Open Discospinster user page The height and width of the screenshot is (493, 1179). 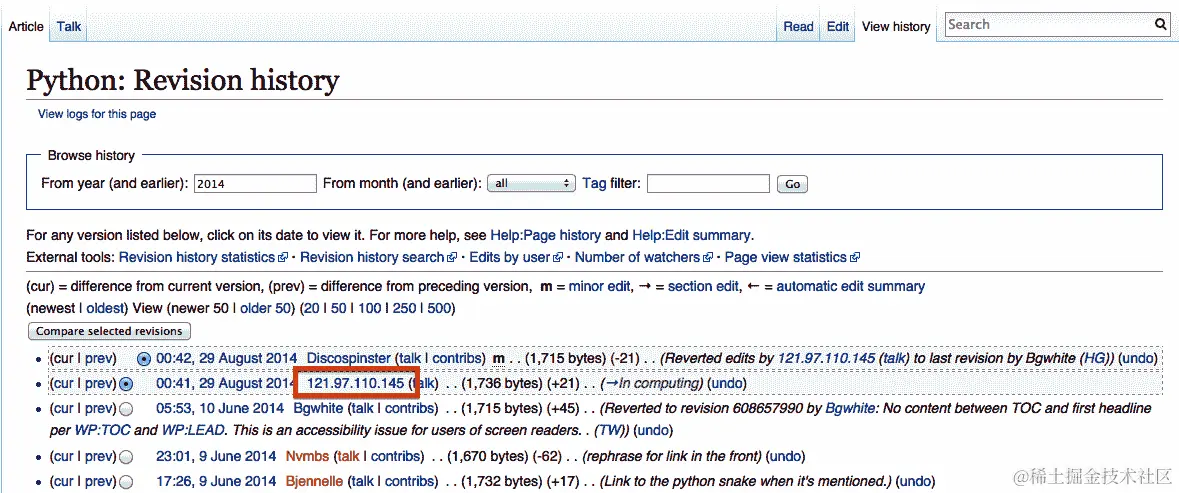pyautogui.click(x=349, y=358)
